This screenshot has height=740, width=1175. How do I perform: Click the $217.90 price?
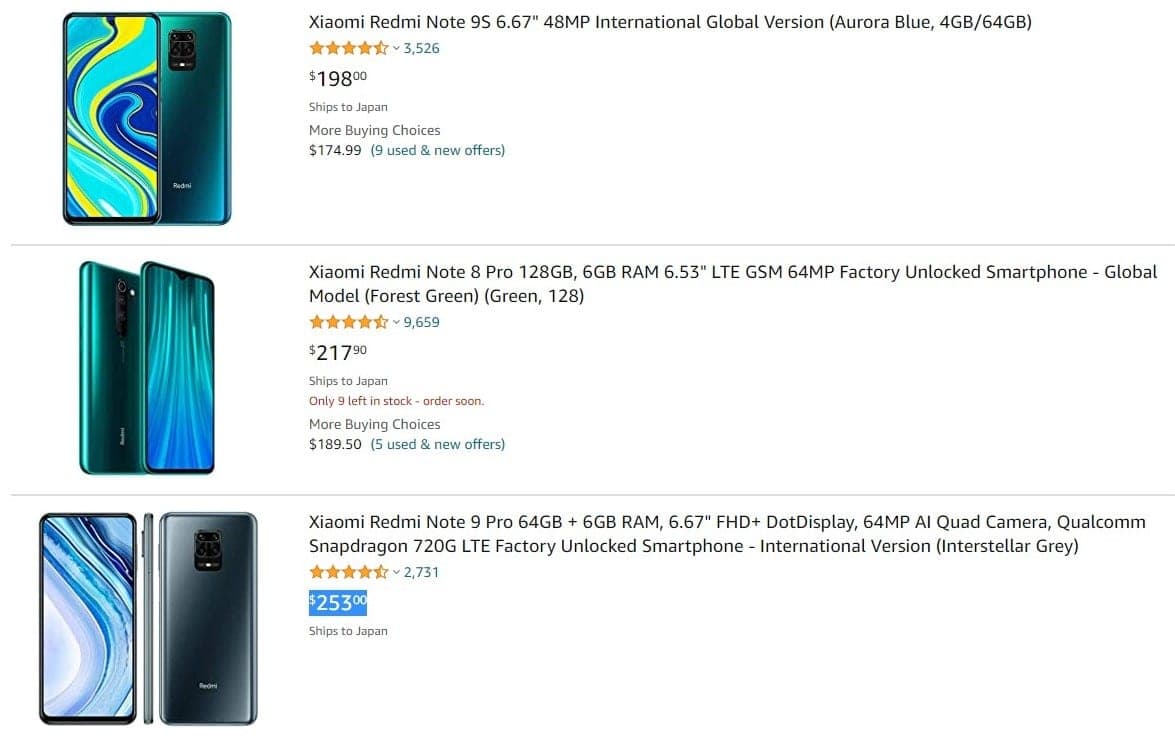pyautogui.click(x=338, y=352)
